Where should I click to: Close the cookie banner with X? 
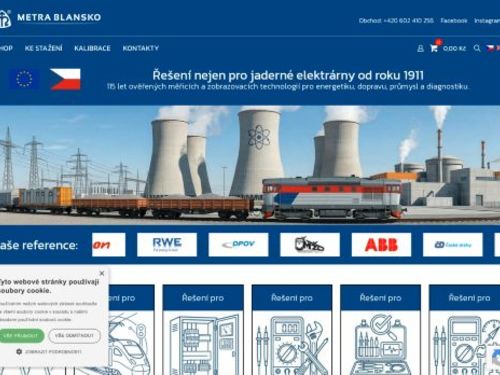pyautogui.click(x=102, y=273)
